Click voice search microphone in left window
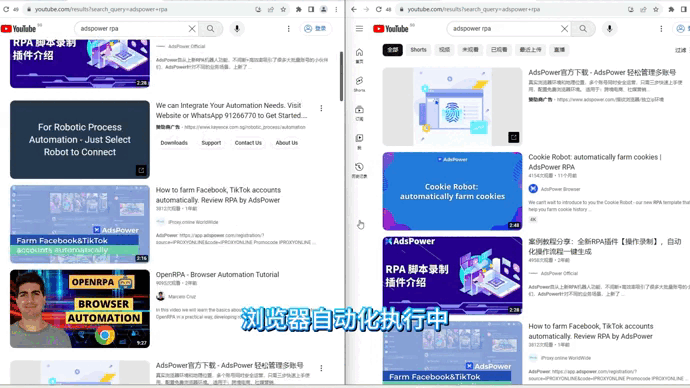This screenshot has width=690, height=388. coord(237,29)
